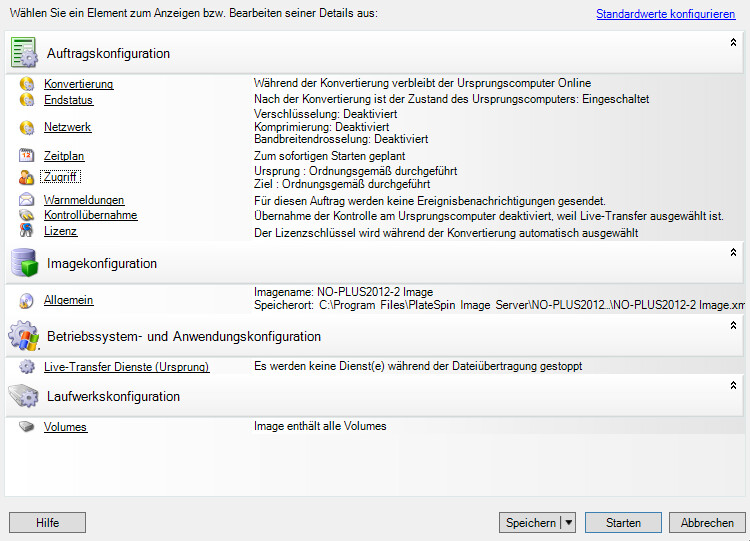
Task: Click the Live-Transfer Dienste gear icon
Action: click(x=27, y=367)
